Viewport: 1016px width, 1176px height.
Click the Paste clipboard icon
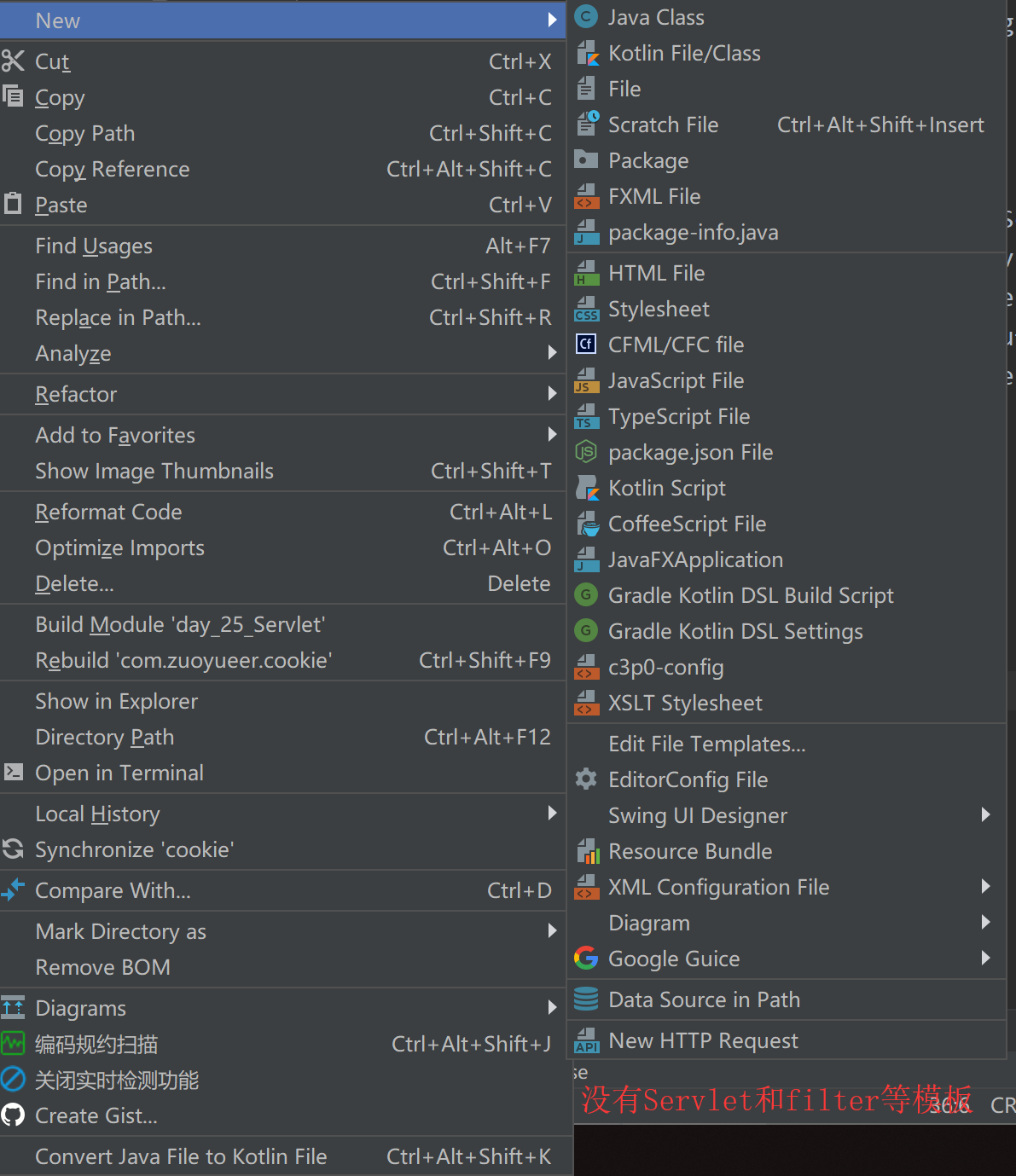[13, 204]
